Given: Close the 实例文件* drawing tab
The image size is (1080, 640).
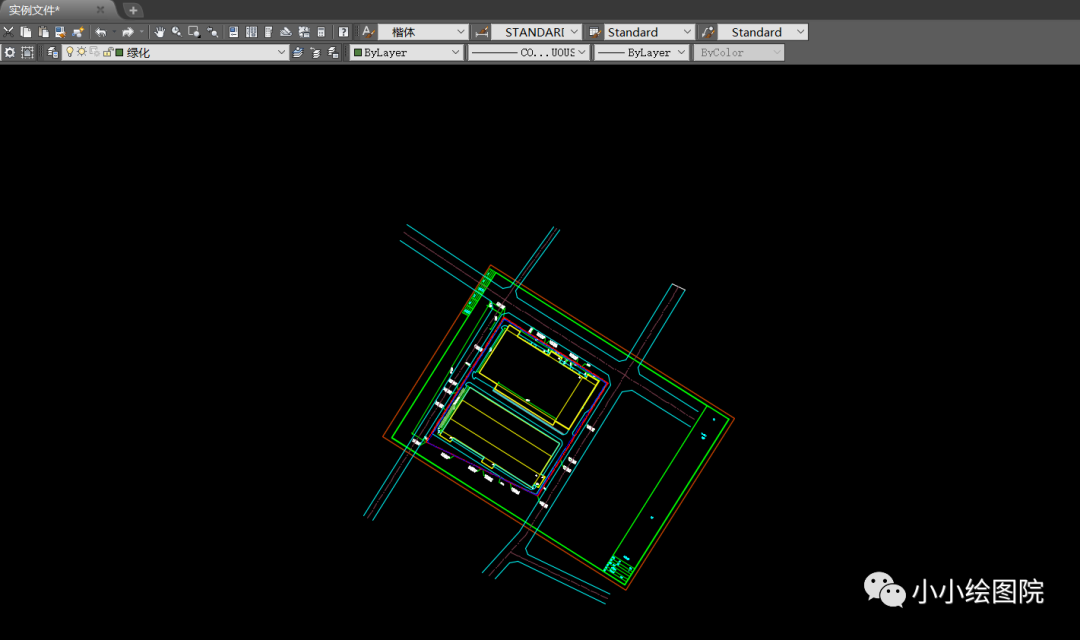Looking at the screenshot, I should (101, 10).
